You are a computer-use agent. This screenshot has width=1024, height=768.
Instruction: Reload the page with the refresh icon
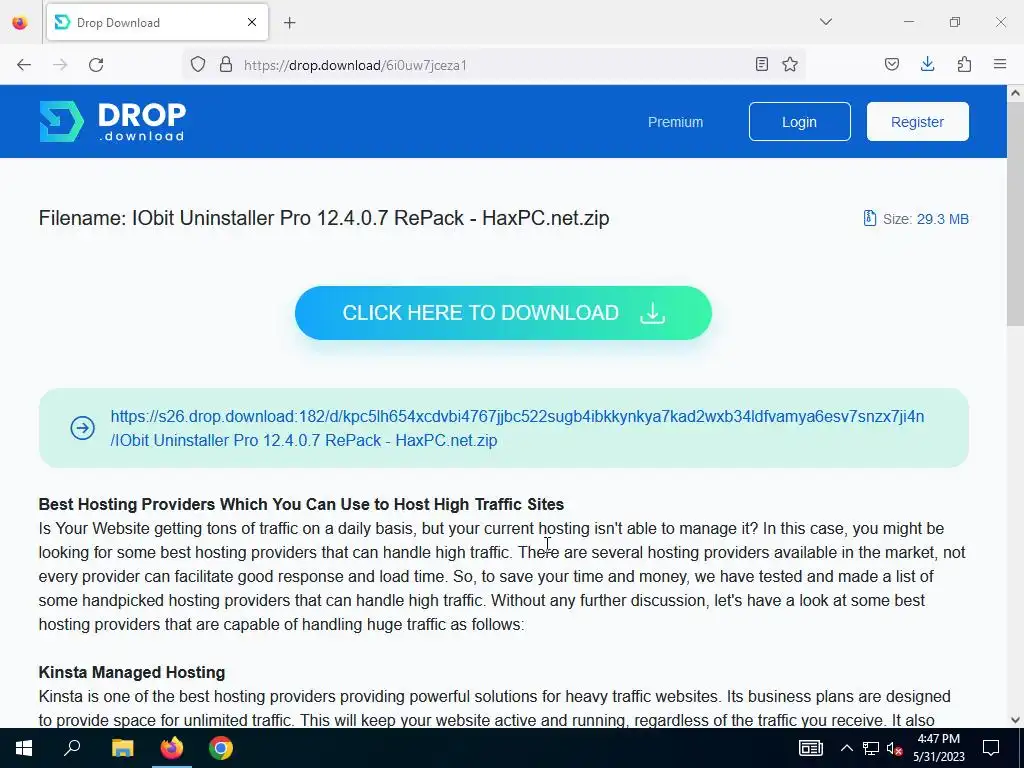[96, 65]
